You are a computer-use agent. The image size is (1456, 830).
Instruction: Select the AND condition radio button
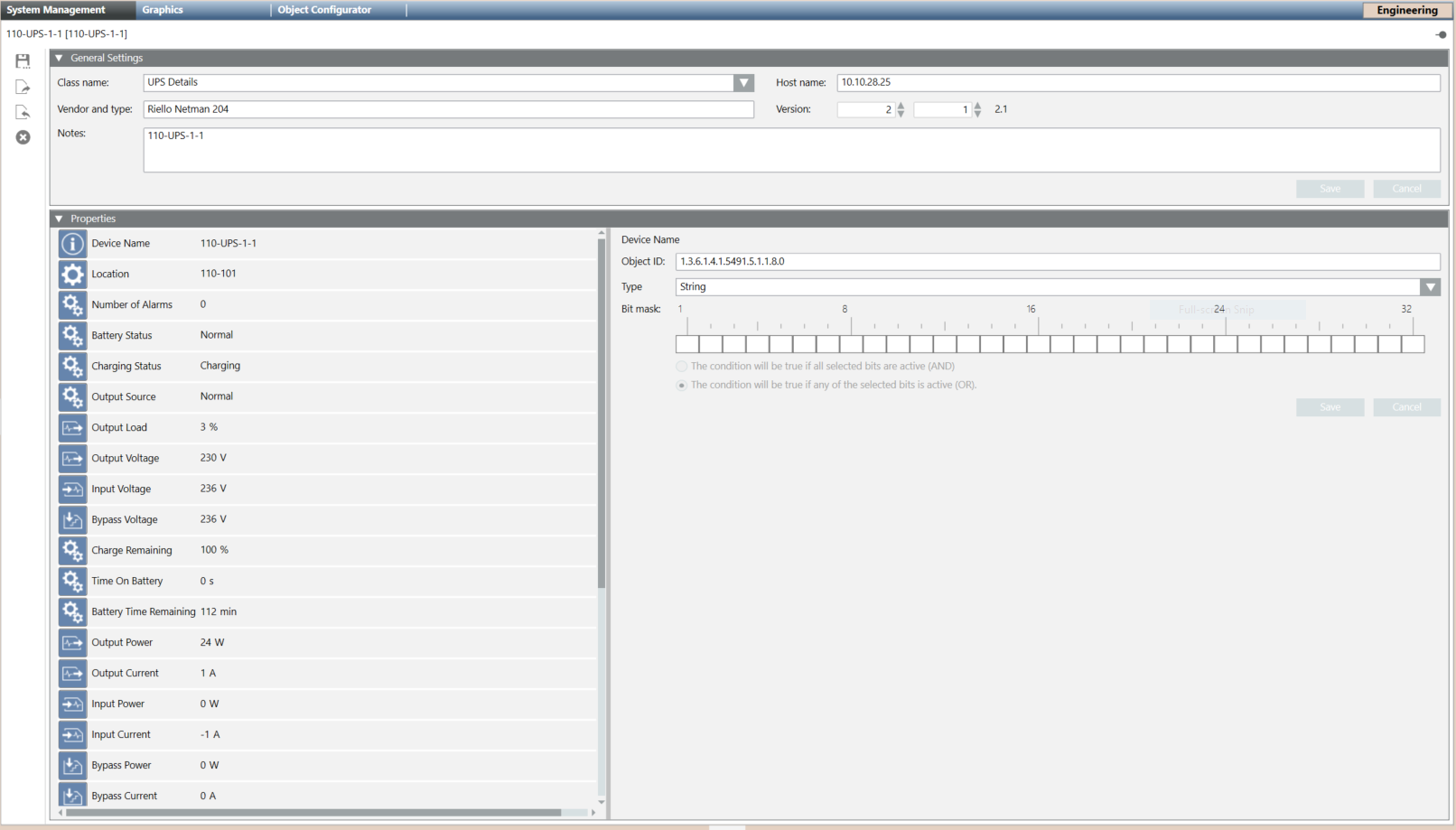coord(681,366)
